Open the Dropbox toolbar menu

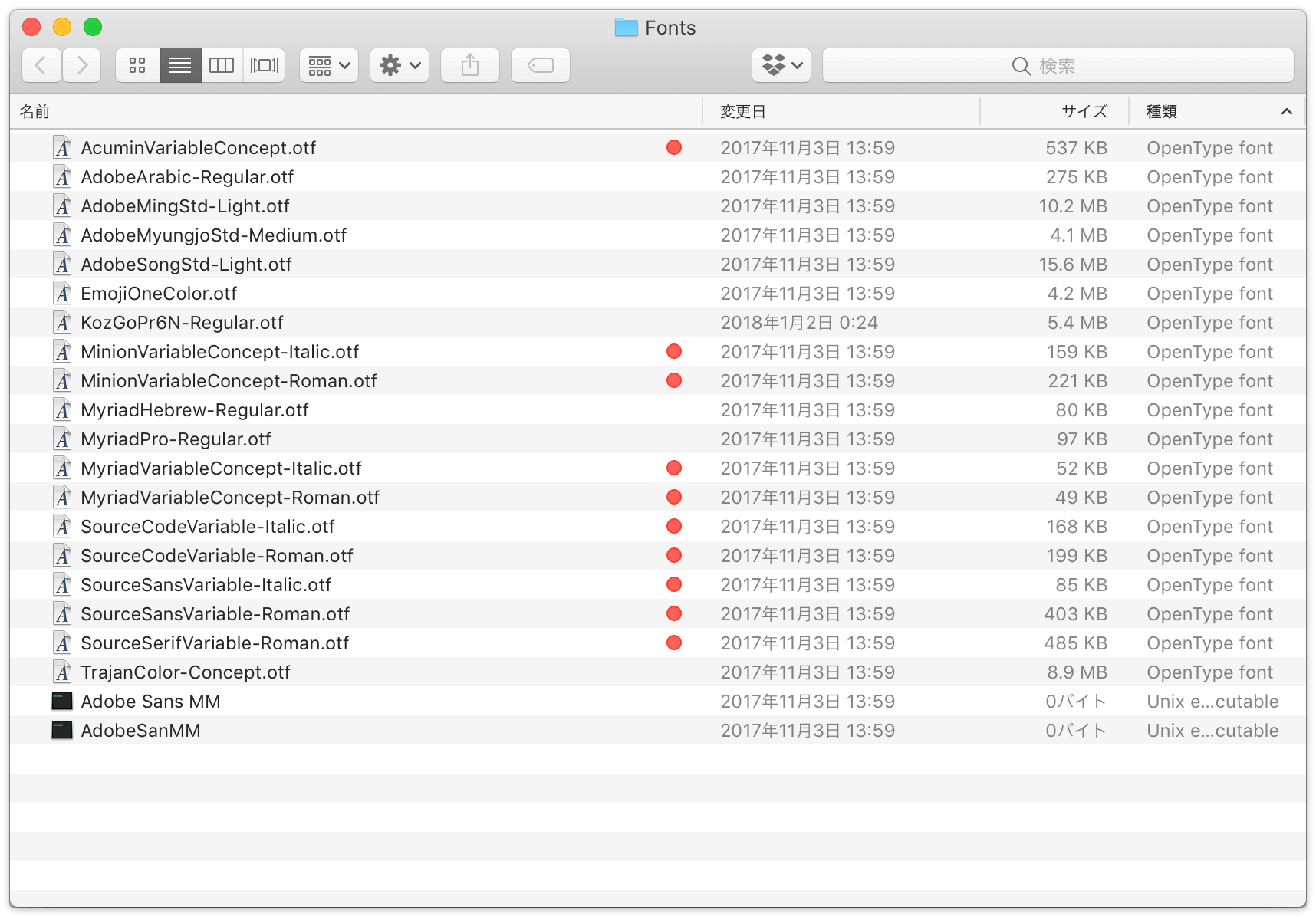(x=781, y=65)
